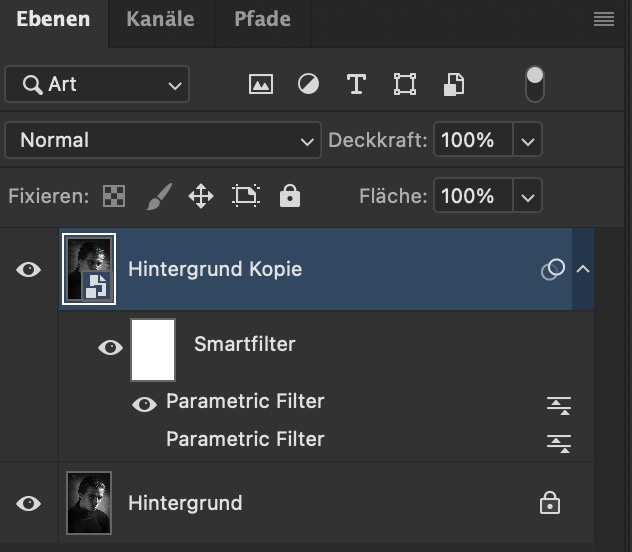Hide the Smartfilter effects
Viewport: 632px width, 552px height.
click(110, 347)
